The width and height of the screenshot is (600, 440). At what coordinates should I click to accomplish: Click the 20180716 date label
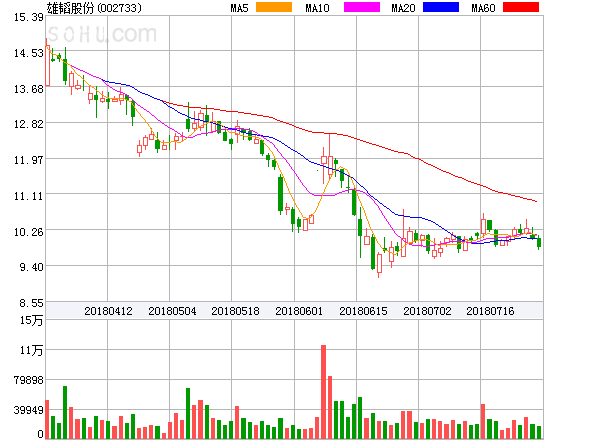pyautogui.click(x=490, y=311)
